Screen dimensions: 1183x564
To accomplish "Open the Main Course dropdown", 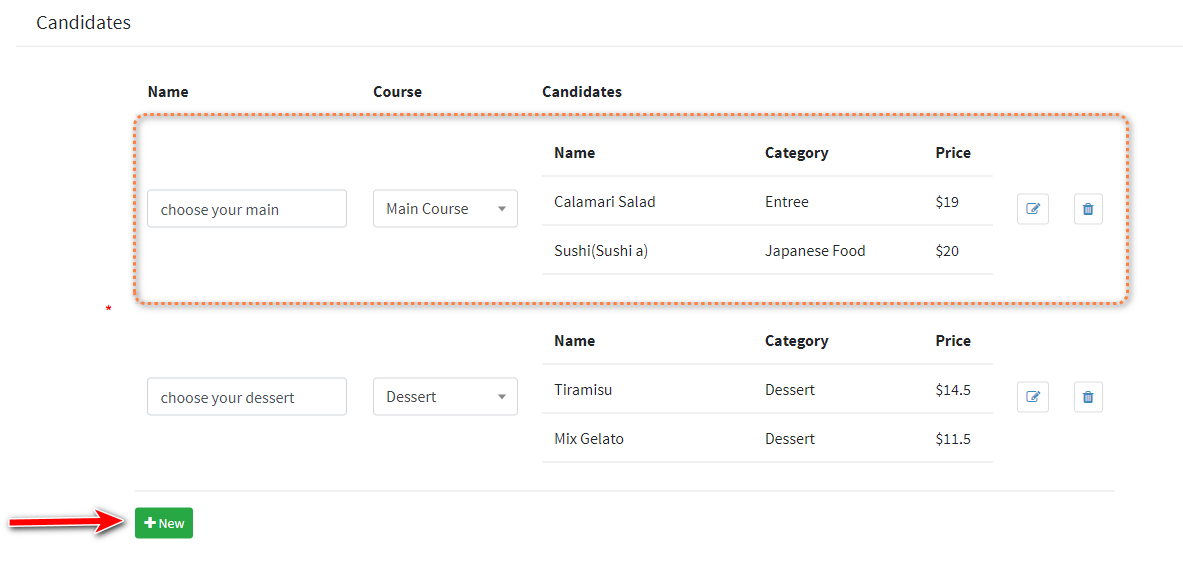I will (445, 208).
